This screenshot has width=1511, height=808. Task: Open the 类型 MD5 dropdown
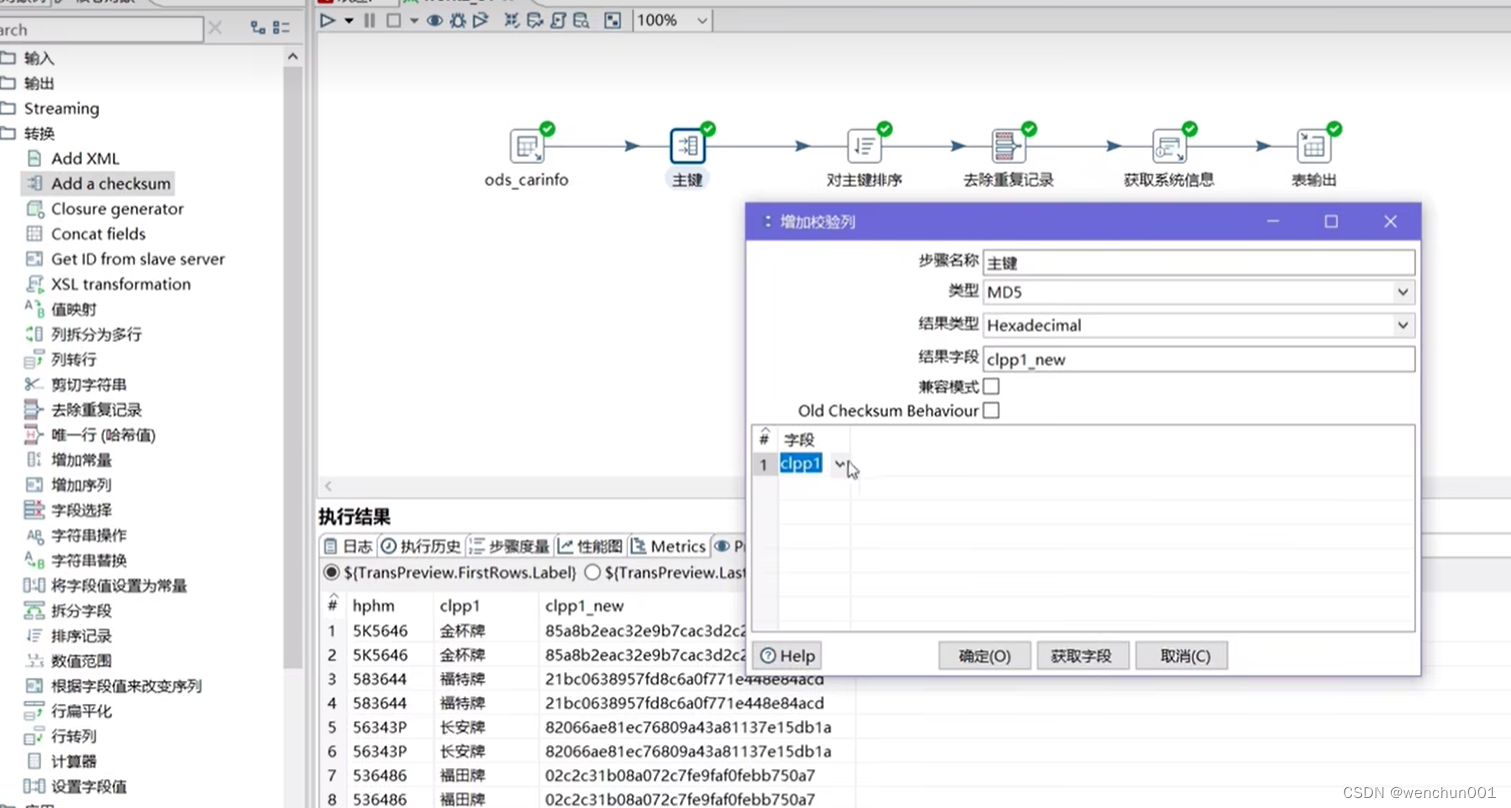[1405, 292]
